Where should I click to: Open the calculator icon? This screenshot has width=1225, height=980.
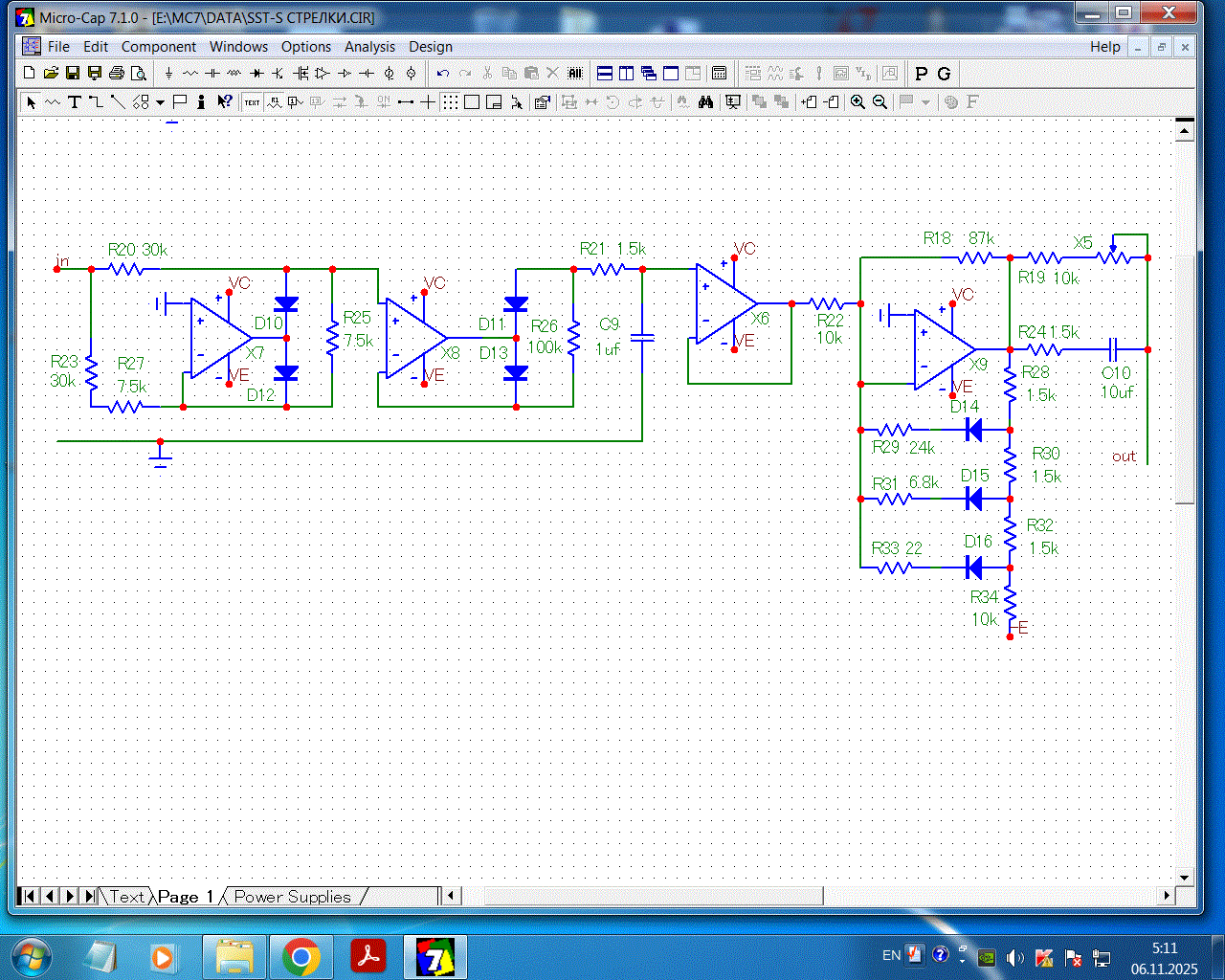pyautogui.click(x=720, y=74)
